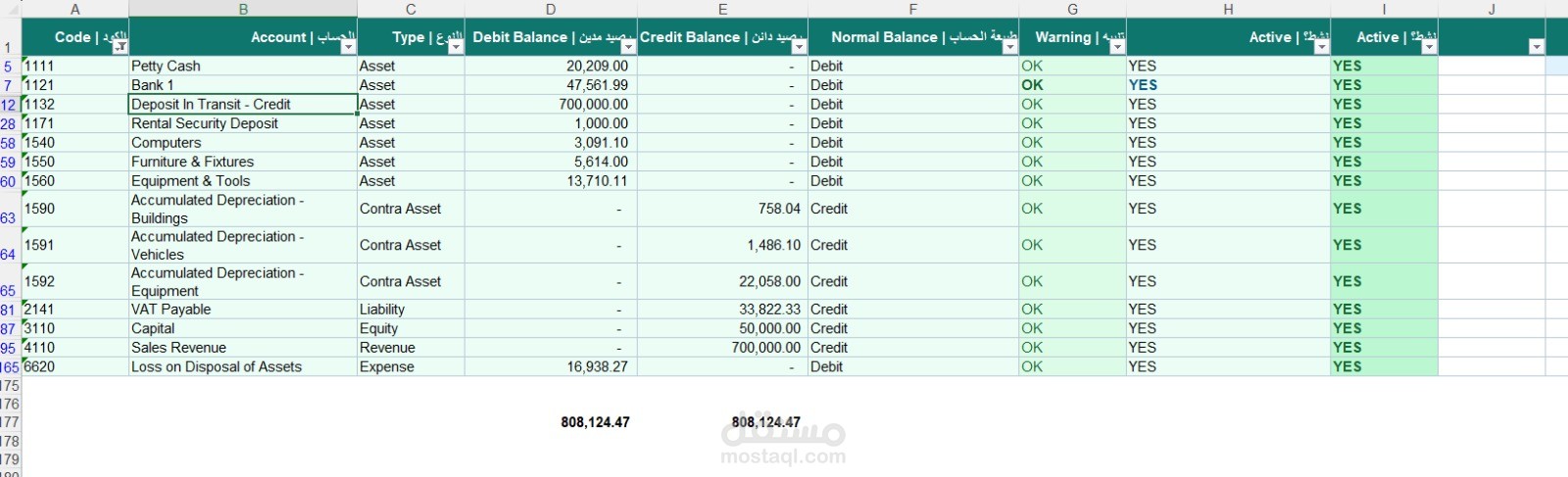Click the Computers account cell
Viewport: 1568px width, 477px height.
(x=243, y=142)
